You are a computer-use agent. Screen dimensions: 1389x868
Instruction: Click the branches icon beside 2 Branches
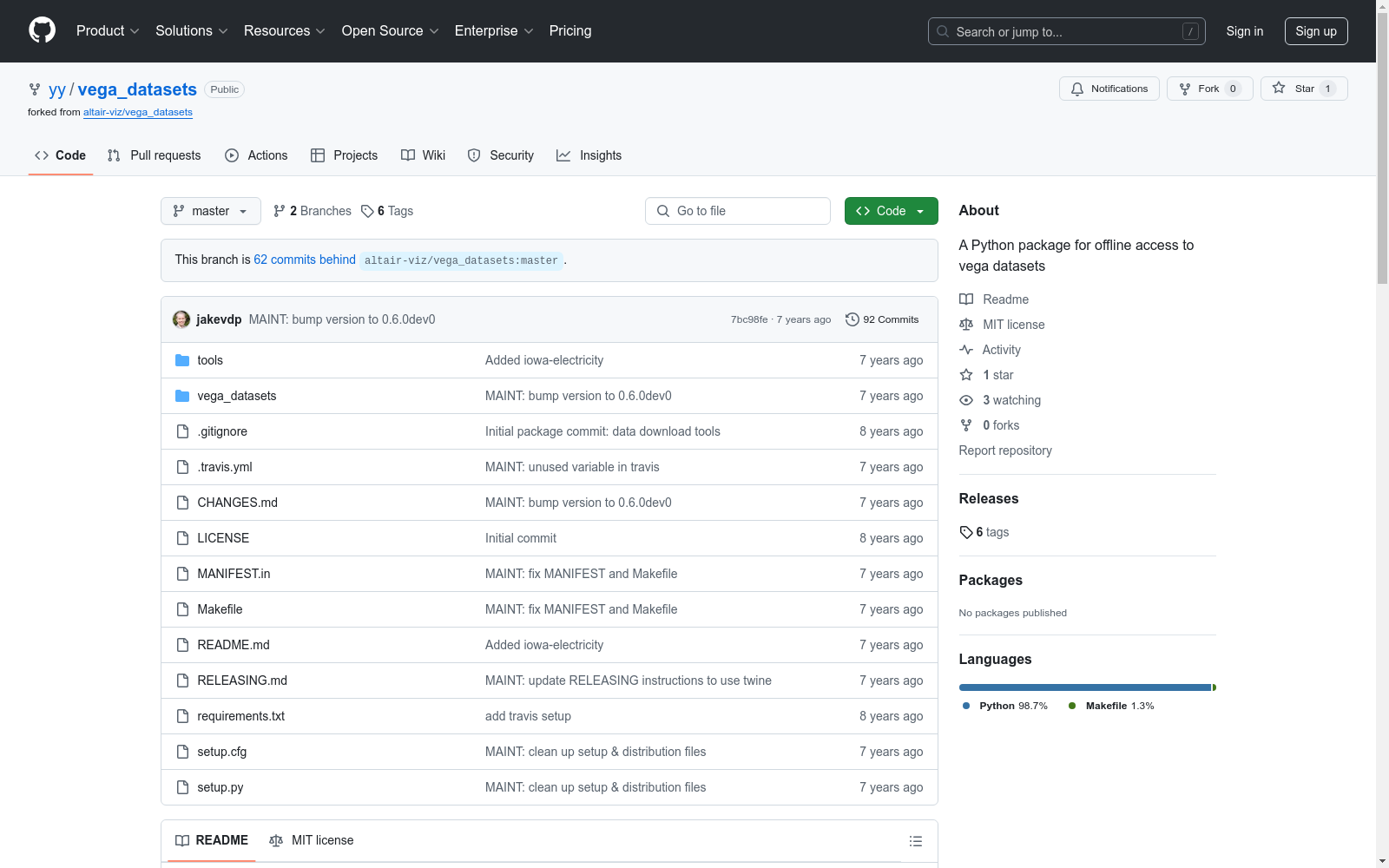[x=279, y=211]
